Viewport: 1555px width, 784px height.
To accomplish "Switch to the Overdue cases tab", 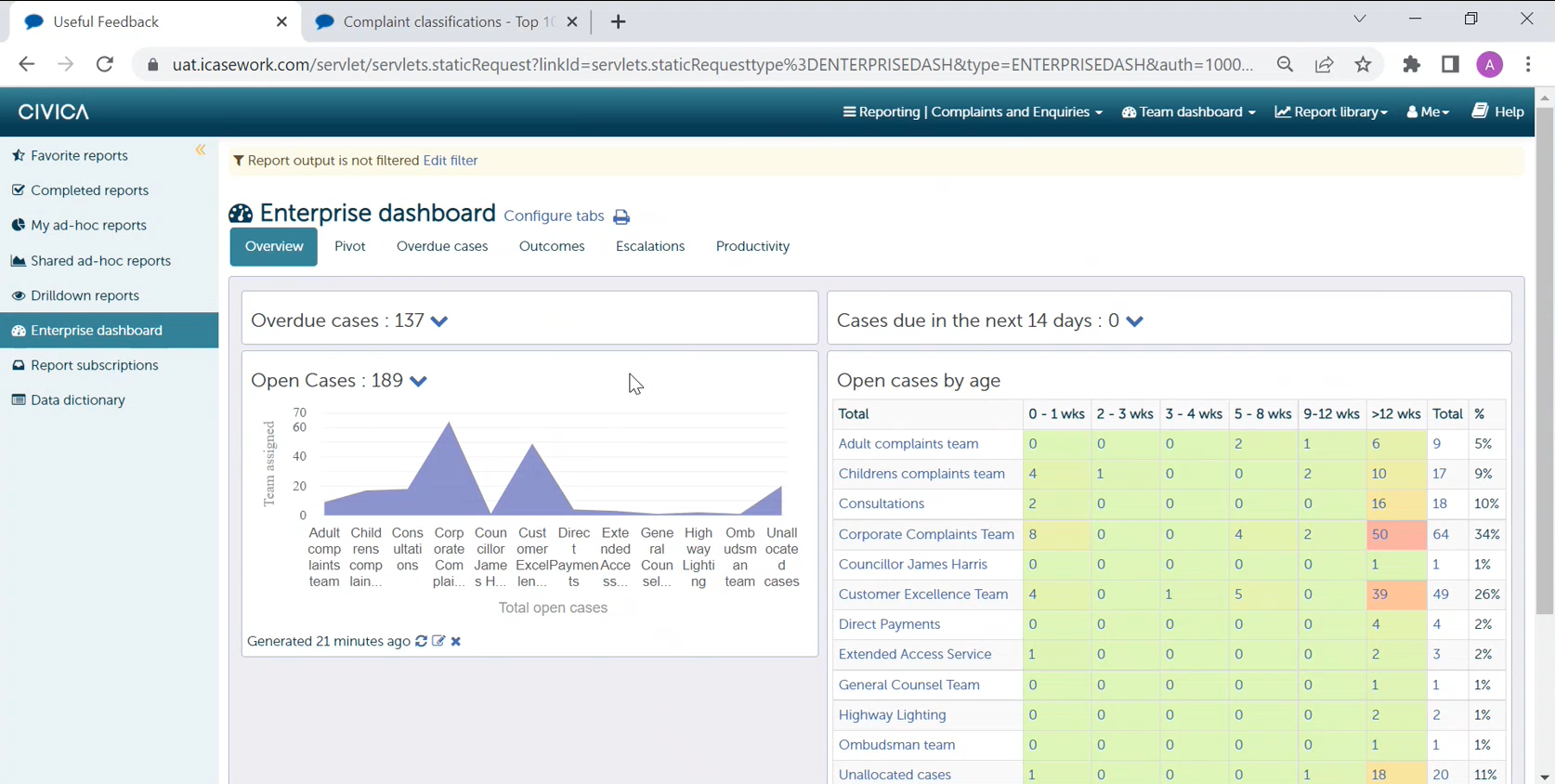I will (x=442, y=246).
